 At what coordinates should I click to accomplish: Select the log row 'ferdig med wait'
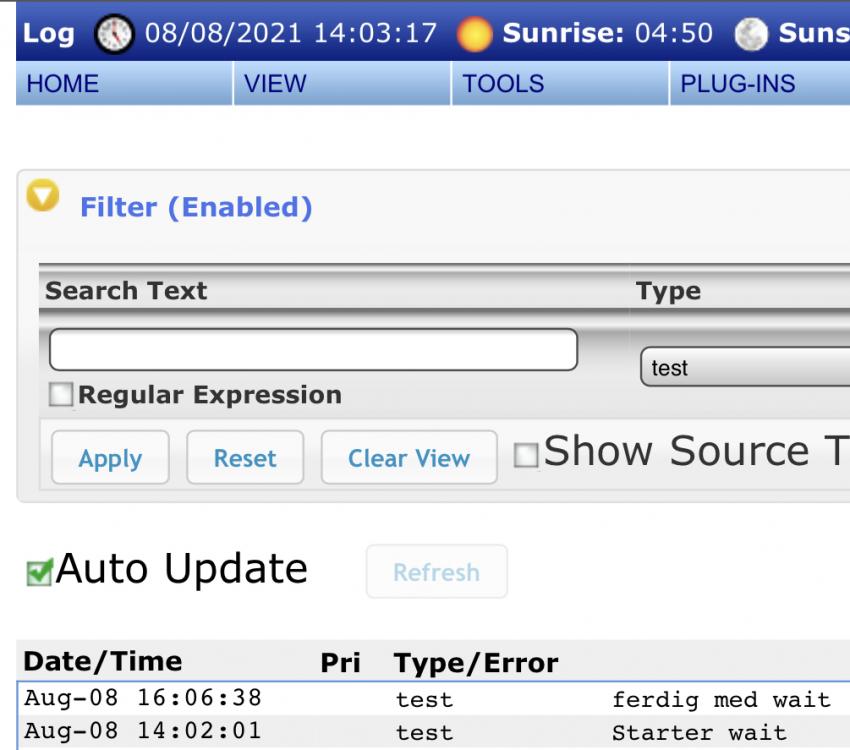720,700
